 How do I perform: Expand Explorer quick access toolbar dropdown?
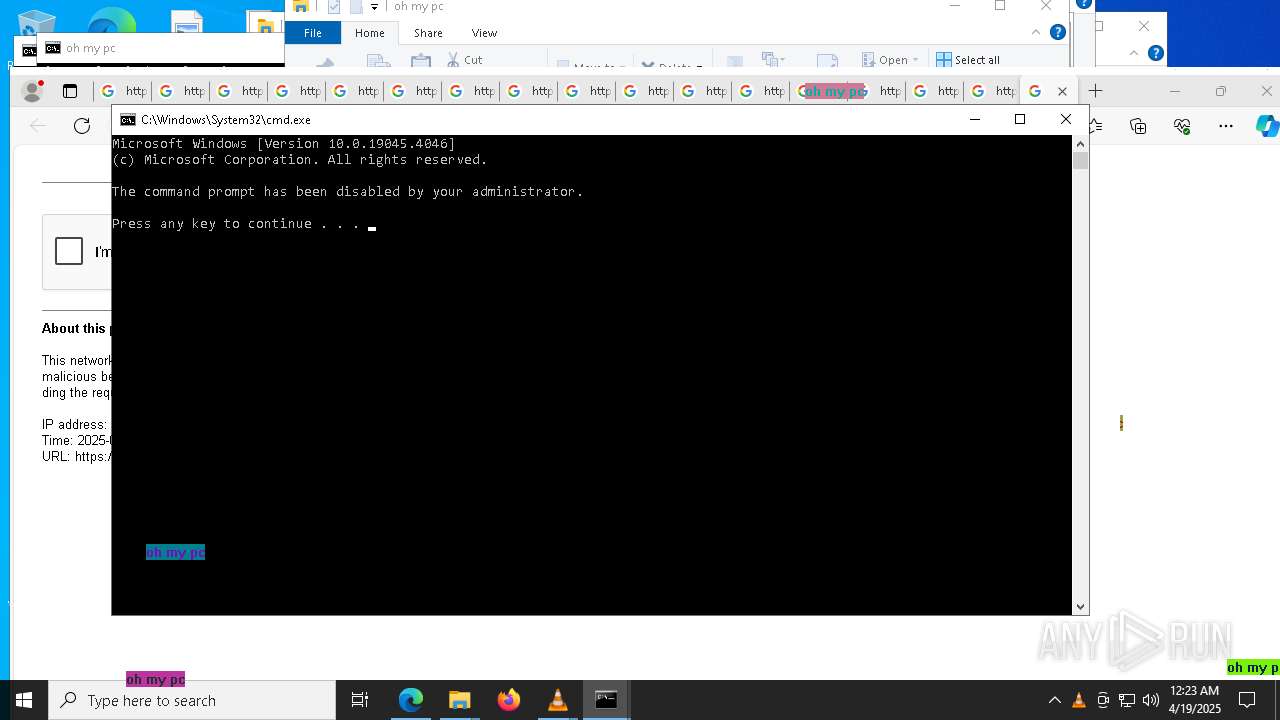point(374,7)
